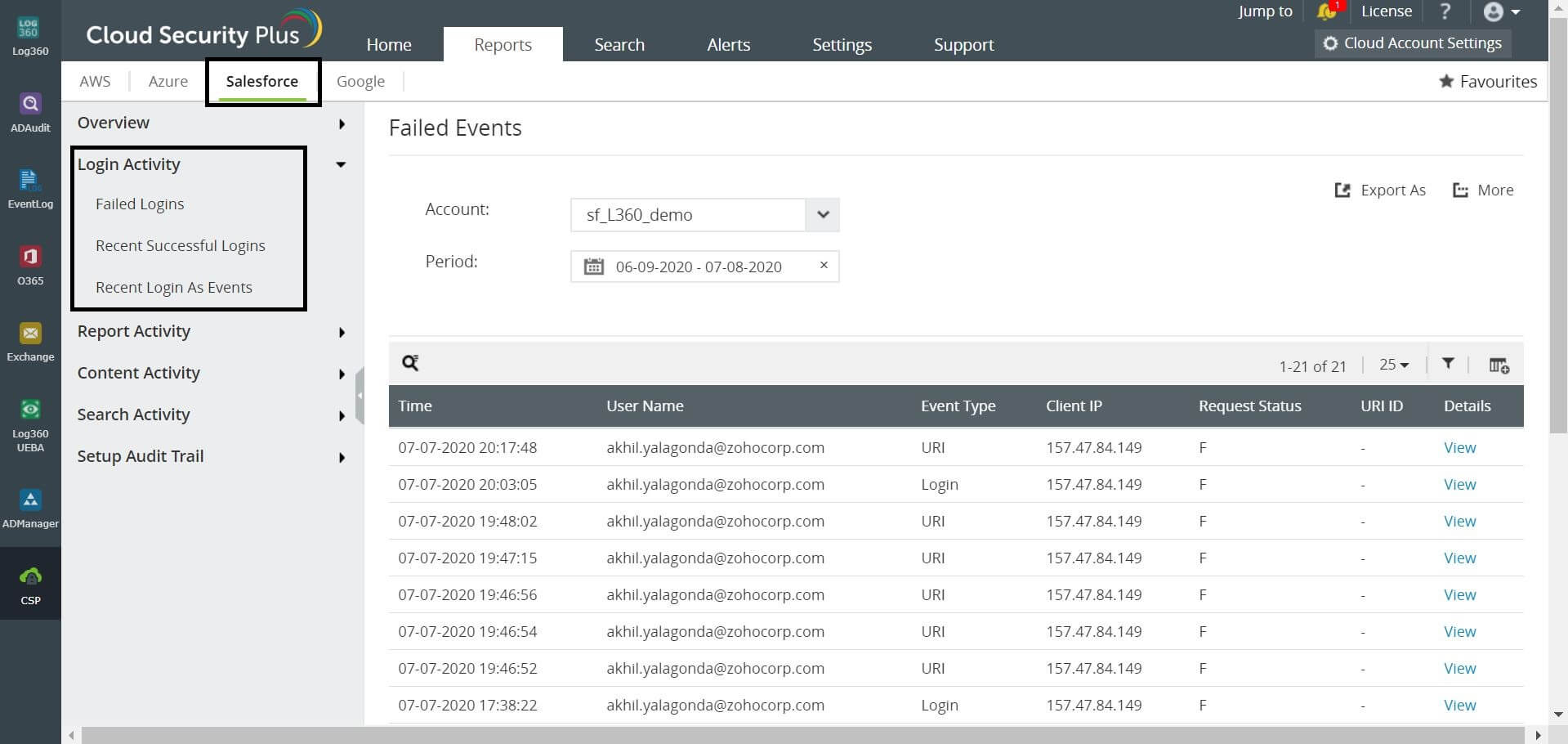Open the add/remove columns icon
Viewport: 1568px width, 744px height.
[x=1499, y=365]
